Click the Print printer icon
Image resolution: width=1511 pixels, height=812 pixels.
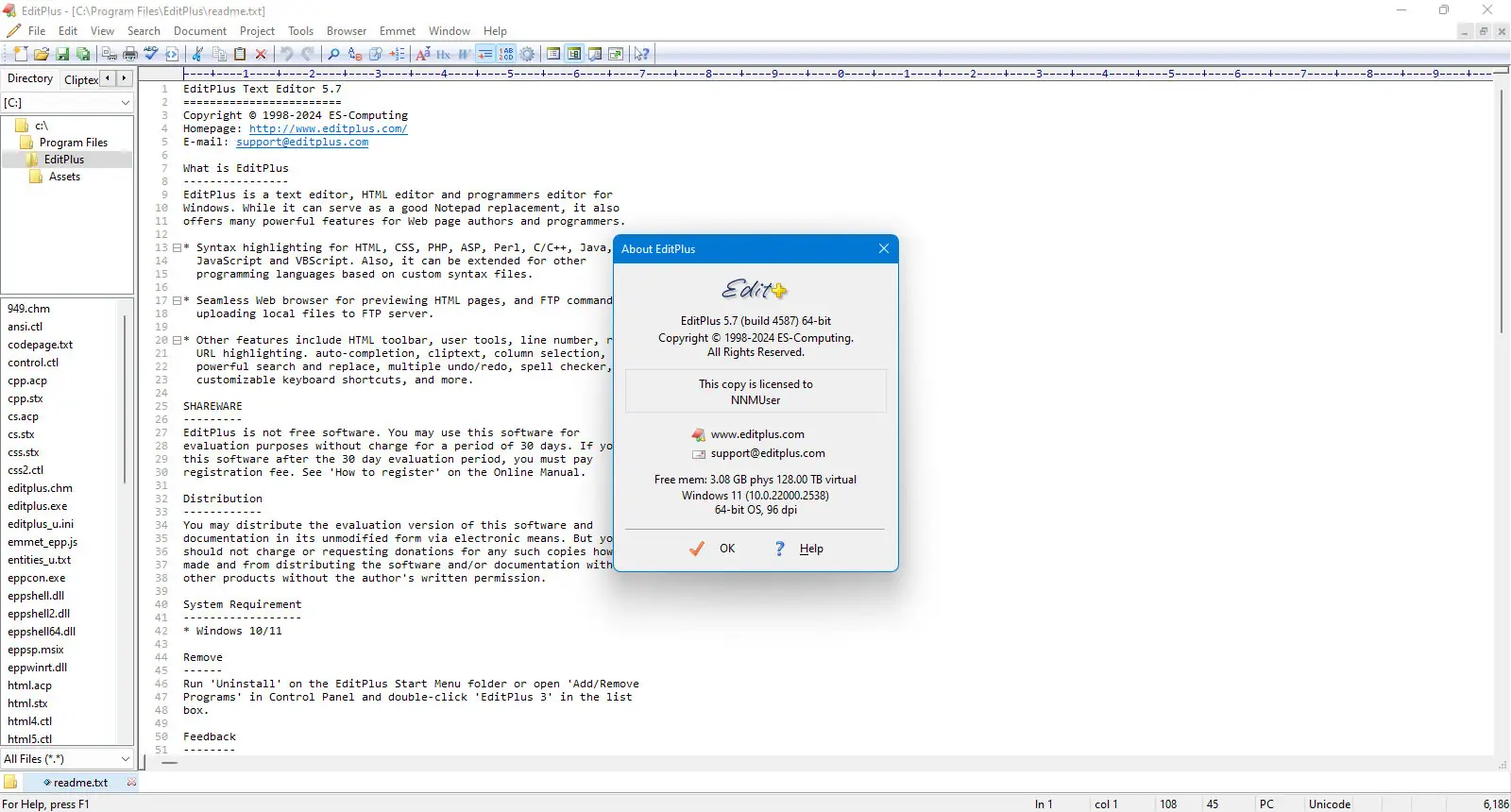pyautogui.click(x=130, y=54)
